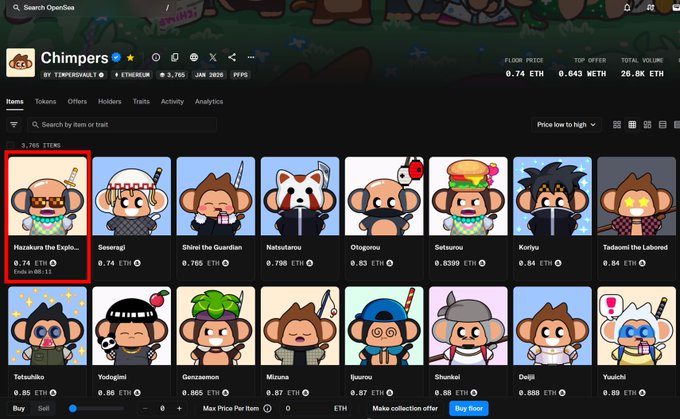Toggle the filters icon left of search
680x419 pixels.
click(14, 124)
